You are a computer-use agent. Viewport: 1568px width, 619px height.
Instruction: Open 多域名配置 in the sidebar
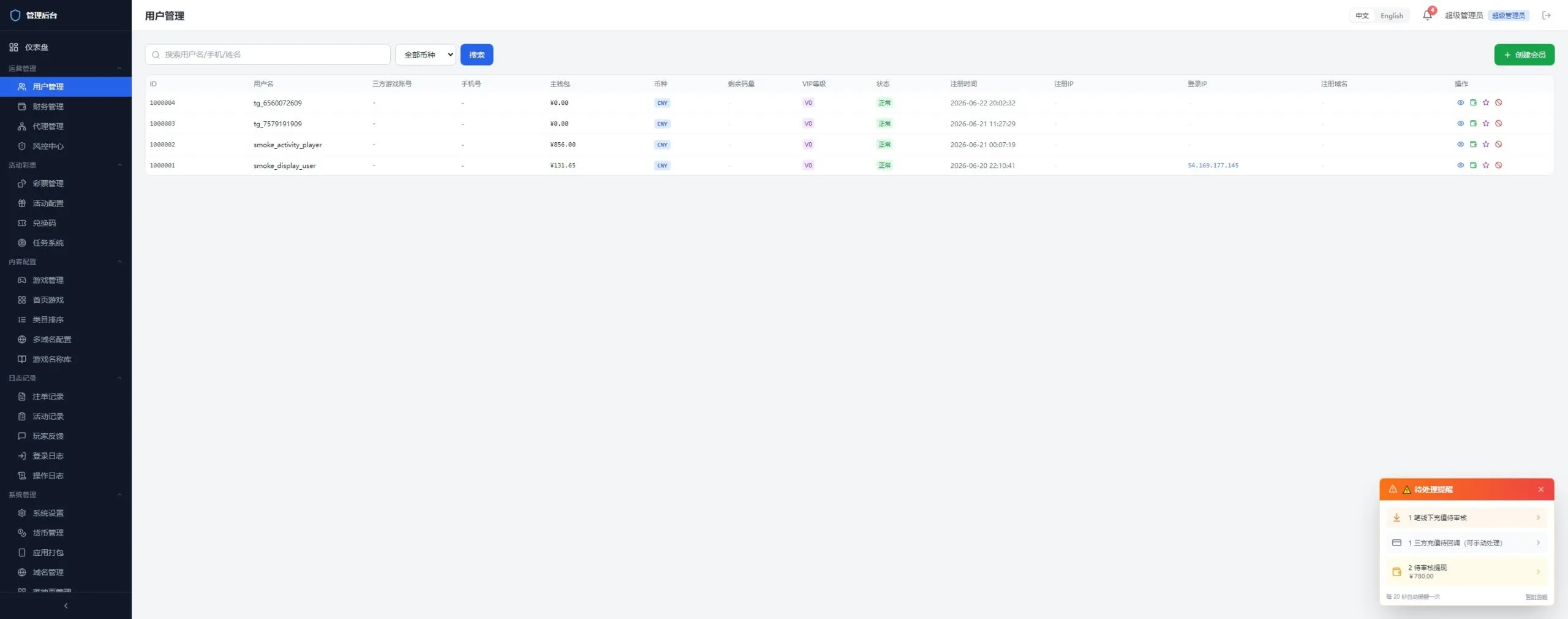click(x=66, y=340)
